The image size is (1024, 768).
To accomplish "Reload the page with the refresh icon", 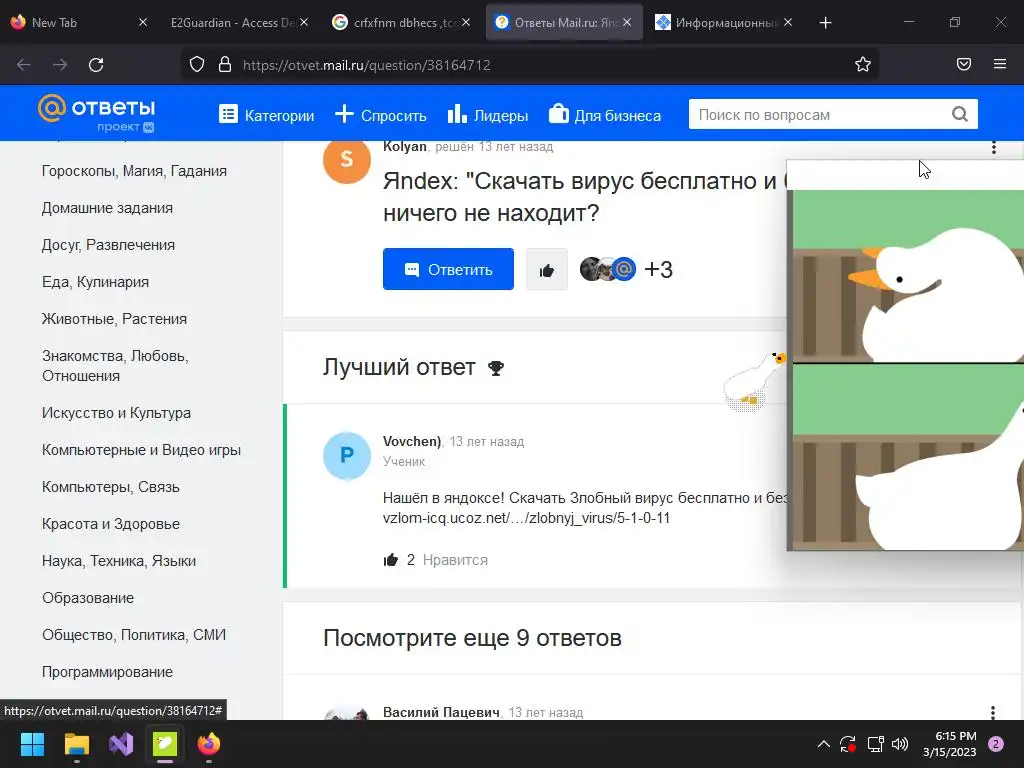I will pos(96,65).
